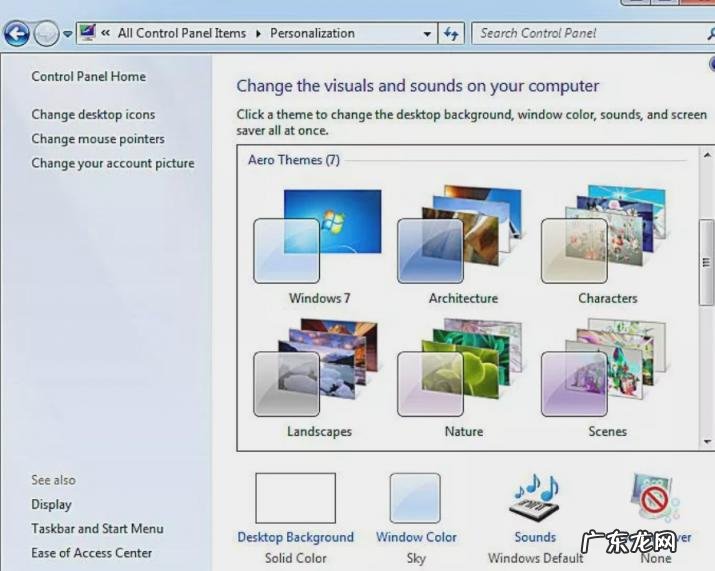This screenshot has width=715, height=571.
Task: Open Change desktop icons link
Action: [x=93, y=114]
